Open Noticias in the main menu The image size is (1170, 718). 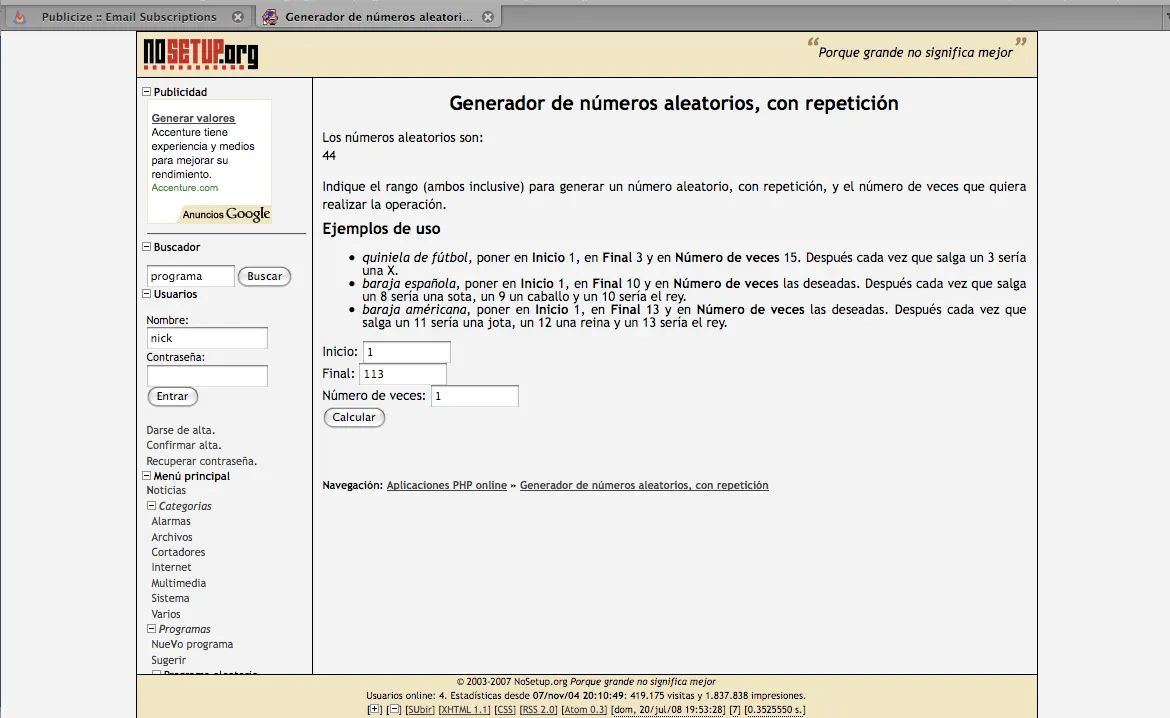pos(166,490)
